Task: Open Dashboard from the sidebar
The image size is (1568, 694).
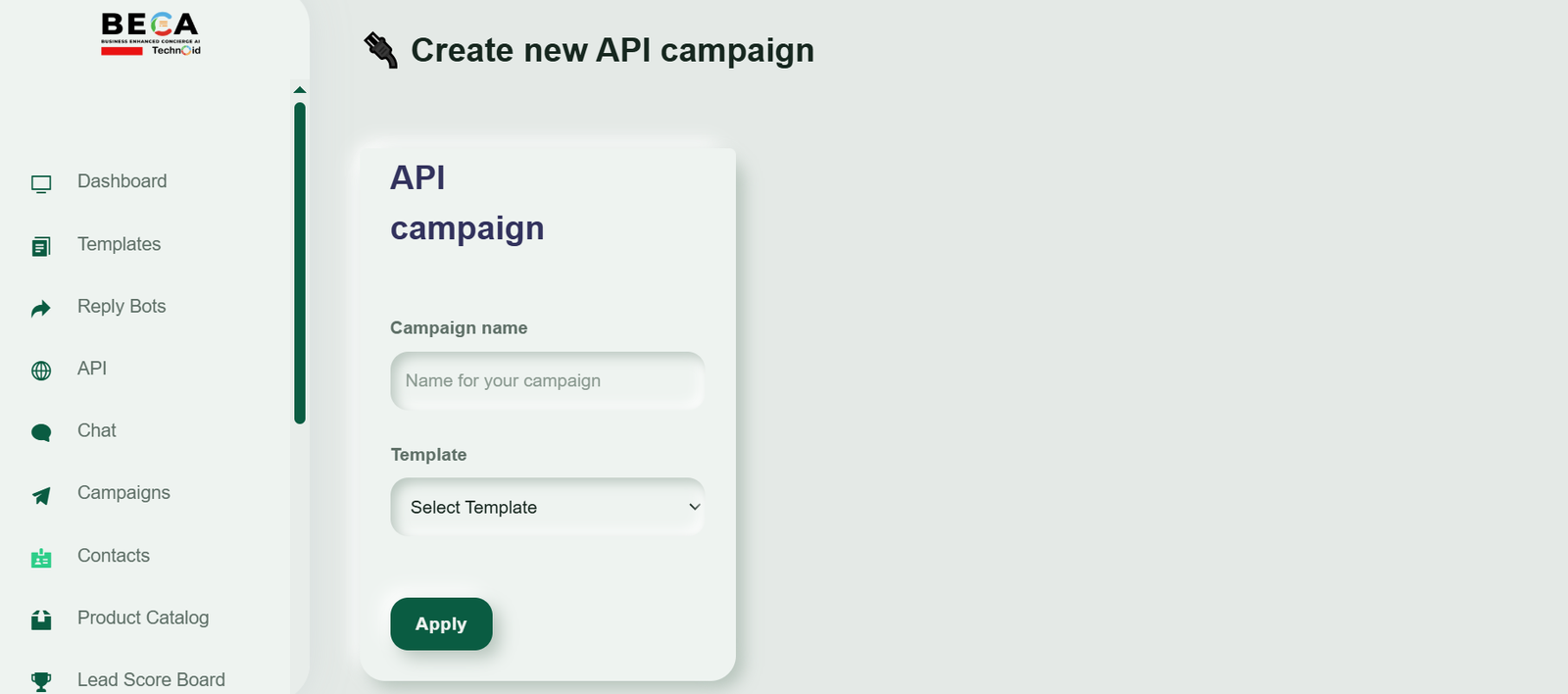Action: click(x=122, y=181)
